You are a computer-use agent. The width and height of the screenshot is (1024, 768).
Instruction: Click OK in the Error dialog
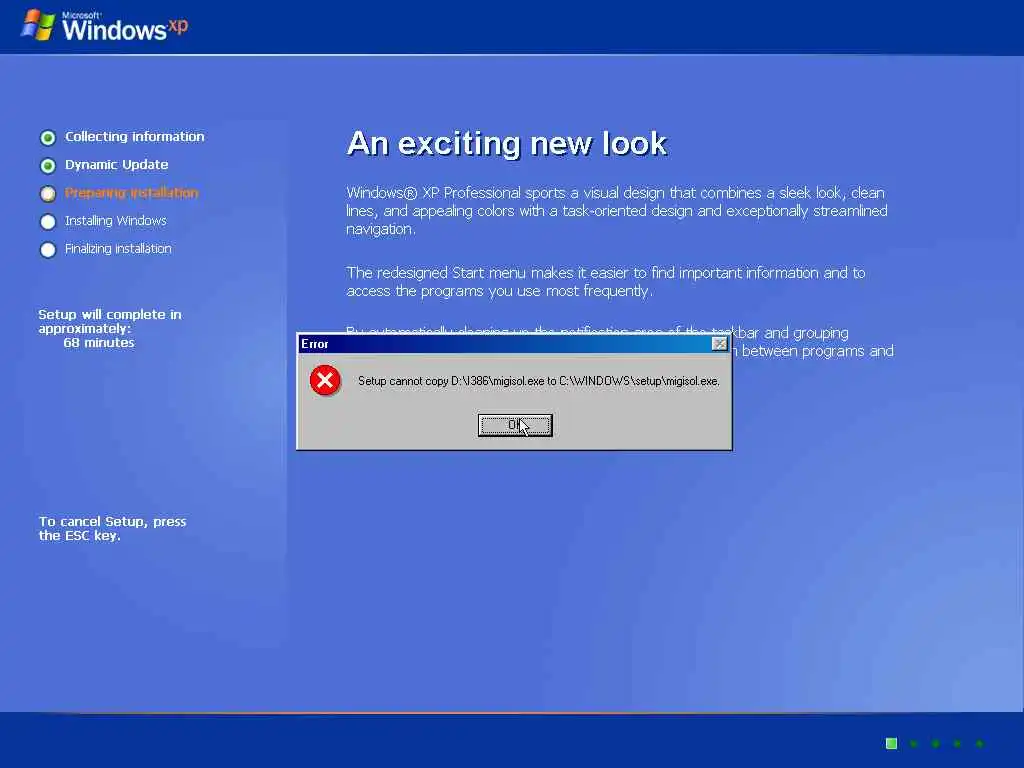point(515,425)
